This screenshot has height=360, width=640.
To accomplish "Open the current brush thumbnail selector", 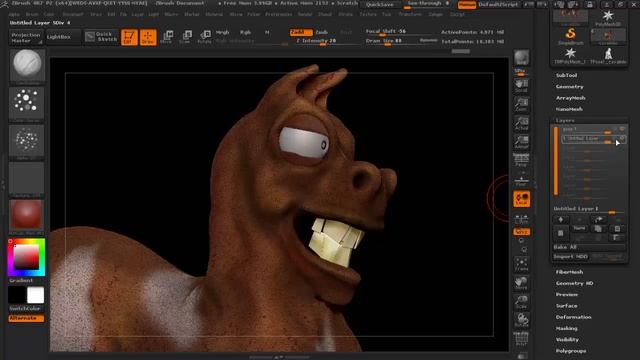I will [x=27, y=65].
